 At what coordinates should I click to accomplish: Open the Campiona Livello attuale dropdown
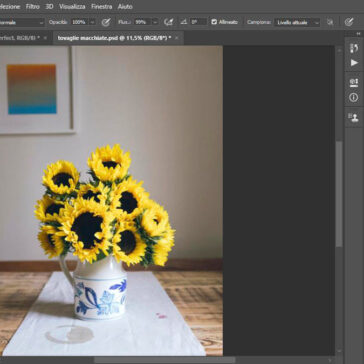[297, 22]
